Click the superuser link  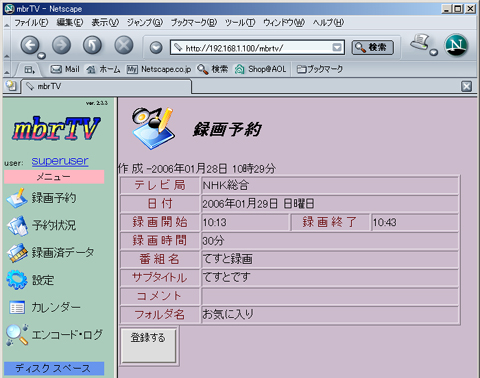(x=60, y=161)
